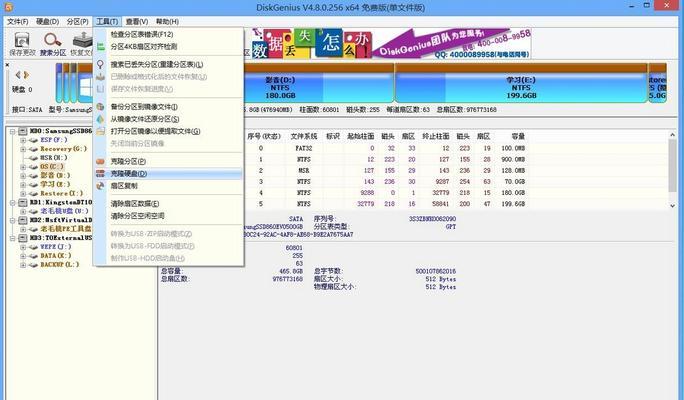Select the 老毛桃U盘 (U:) tree item
Screen dimensions: 684x400
[65, 211]
